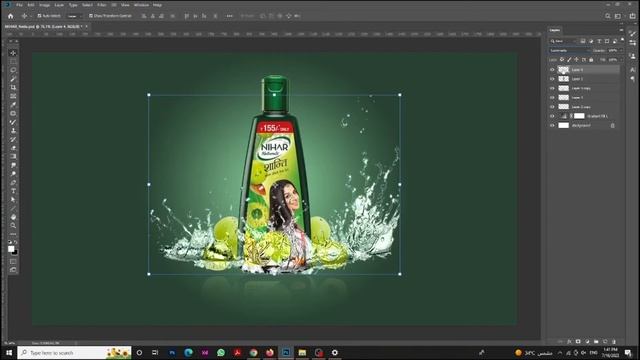The height and width of the screenshot is (360, 640).
Task: Hide Layer 4 with eye icon
Action: 552,70
